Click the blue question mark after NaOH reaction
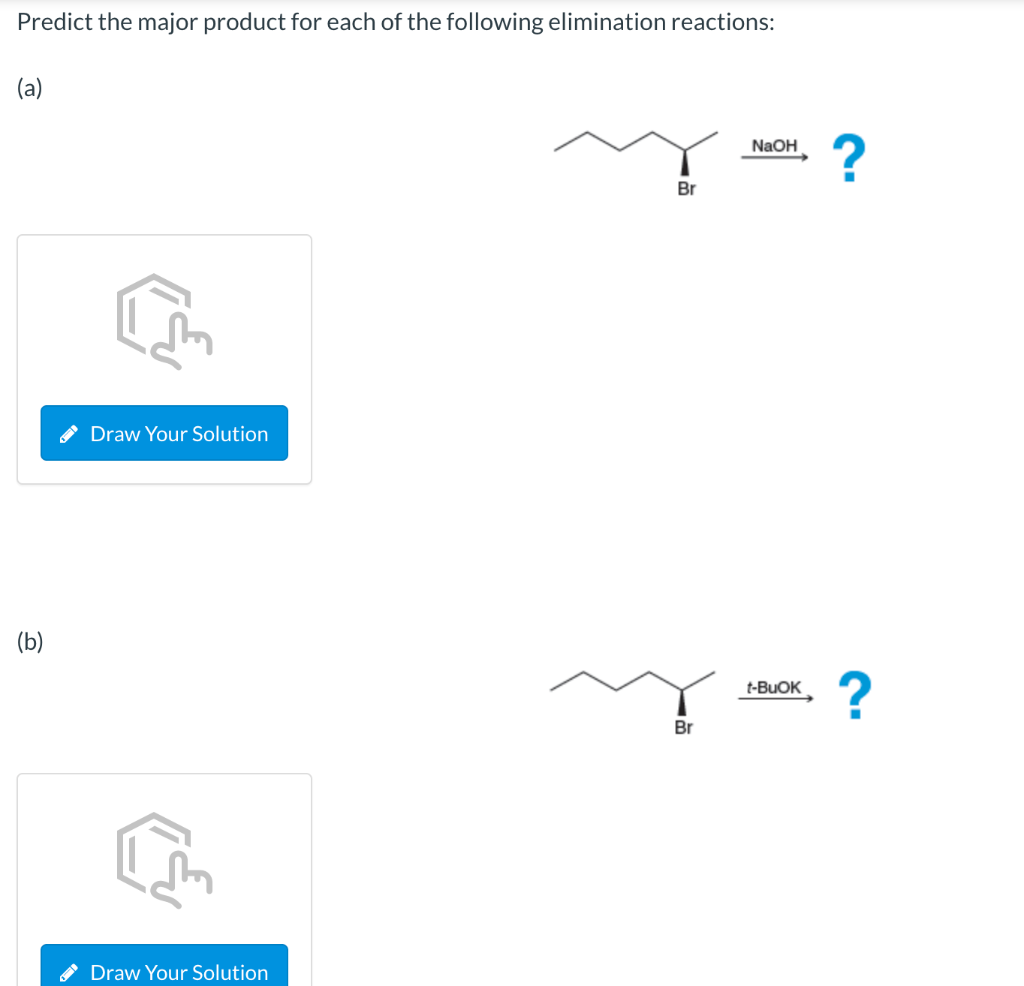Screen dimensions: 1024x986 point(849,156)
